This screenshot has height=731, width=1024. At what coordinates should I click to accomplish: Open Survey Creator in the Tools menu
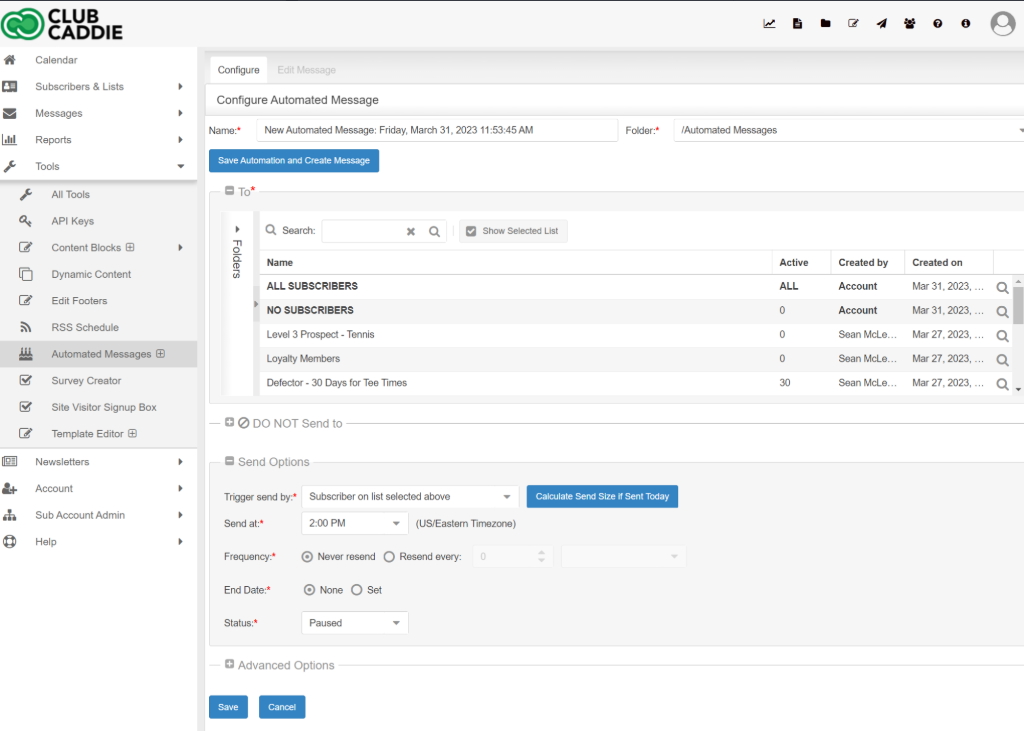coord(86,381)
